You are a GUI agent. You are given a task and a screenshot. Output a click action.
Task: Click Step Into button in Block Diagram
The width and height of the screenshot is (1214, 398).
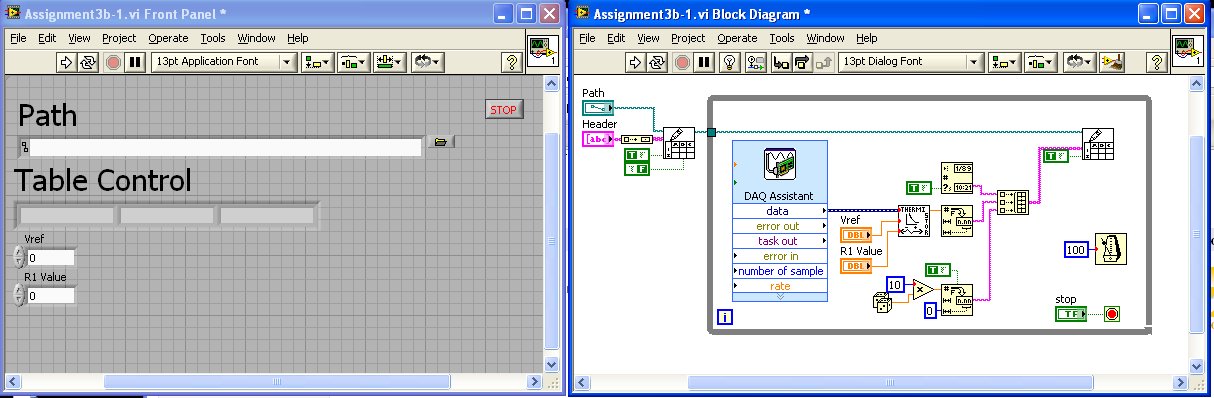pyautogui.click(x=780, y=62)
